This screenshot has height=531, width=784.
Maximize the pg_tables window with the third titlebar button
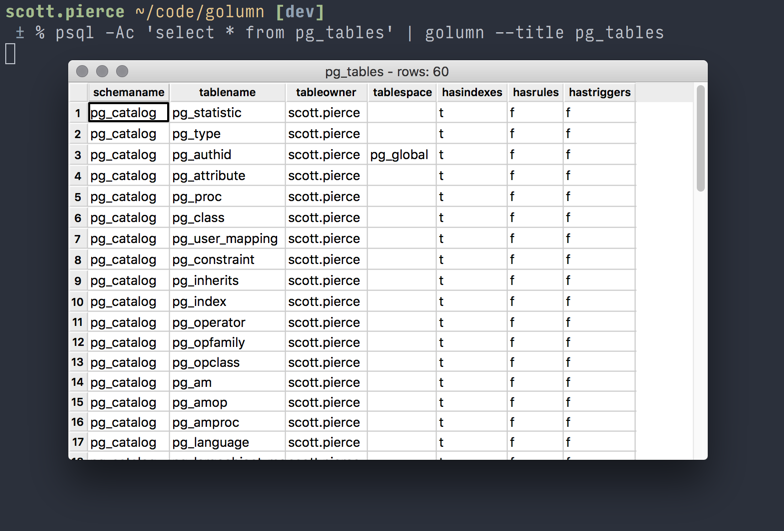122,72
